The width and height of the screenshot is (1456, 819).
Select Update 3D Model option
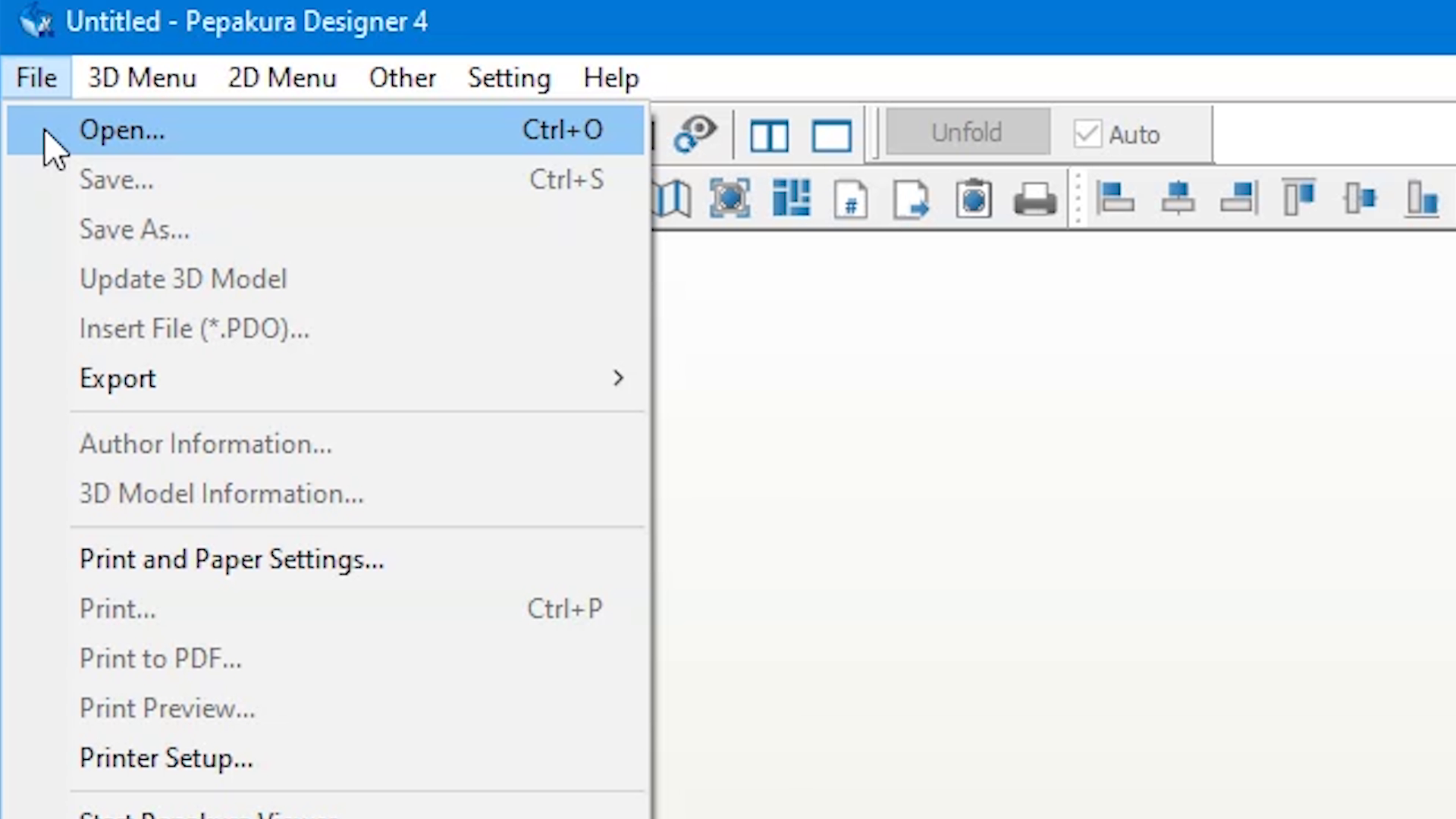183,278
